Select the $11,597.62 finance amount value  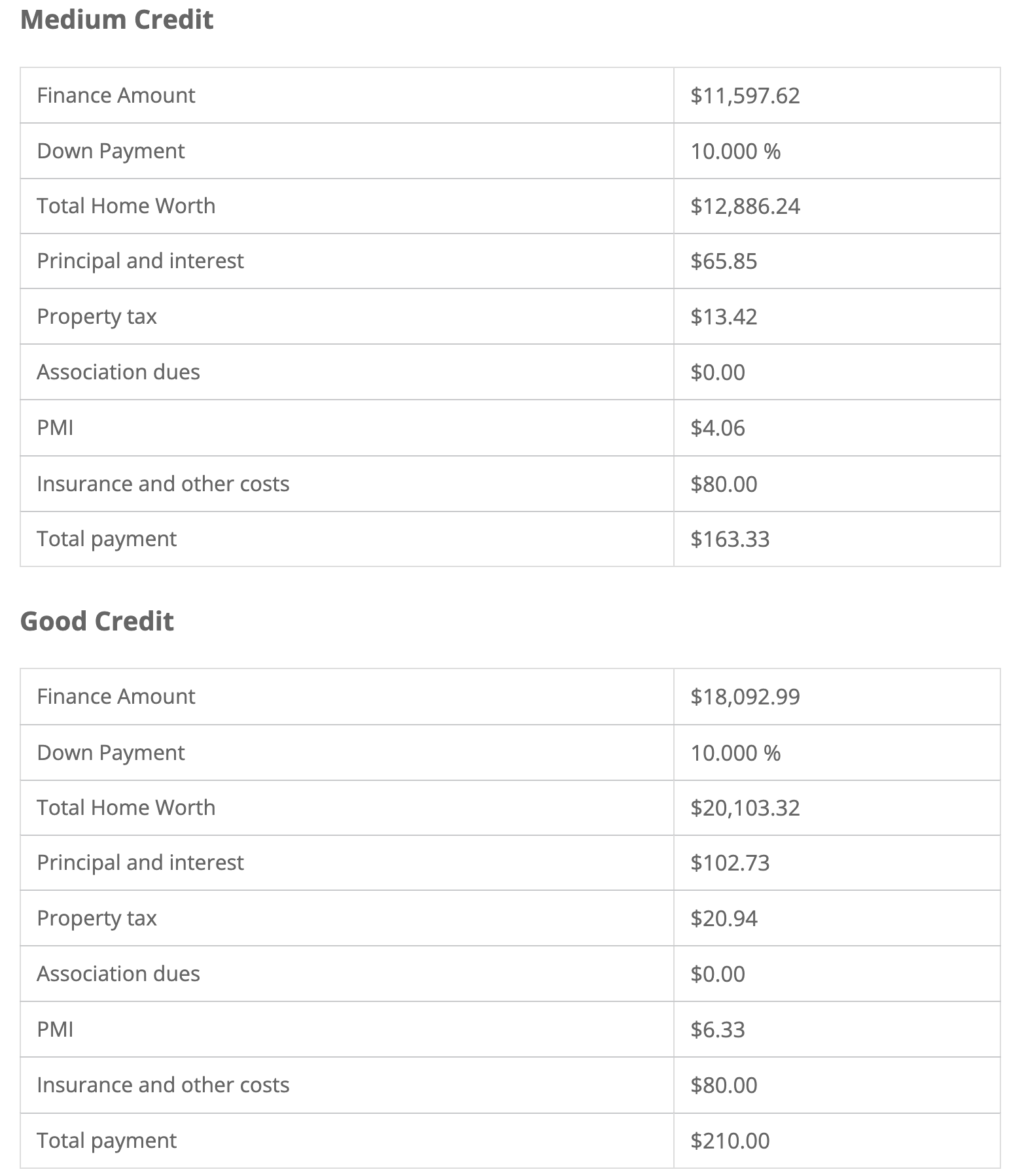click(x=745, y=96)
